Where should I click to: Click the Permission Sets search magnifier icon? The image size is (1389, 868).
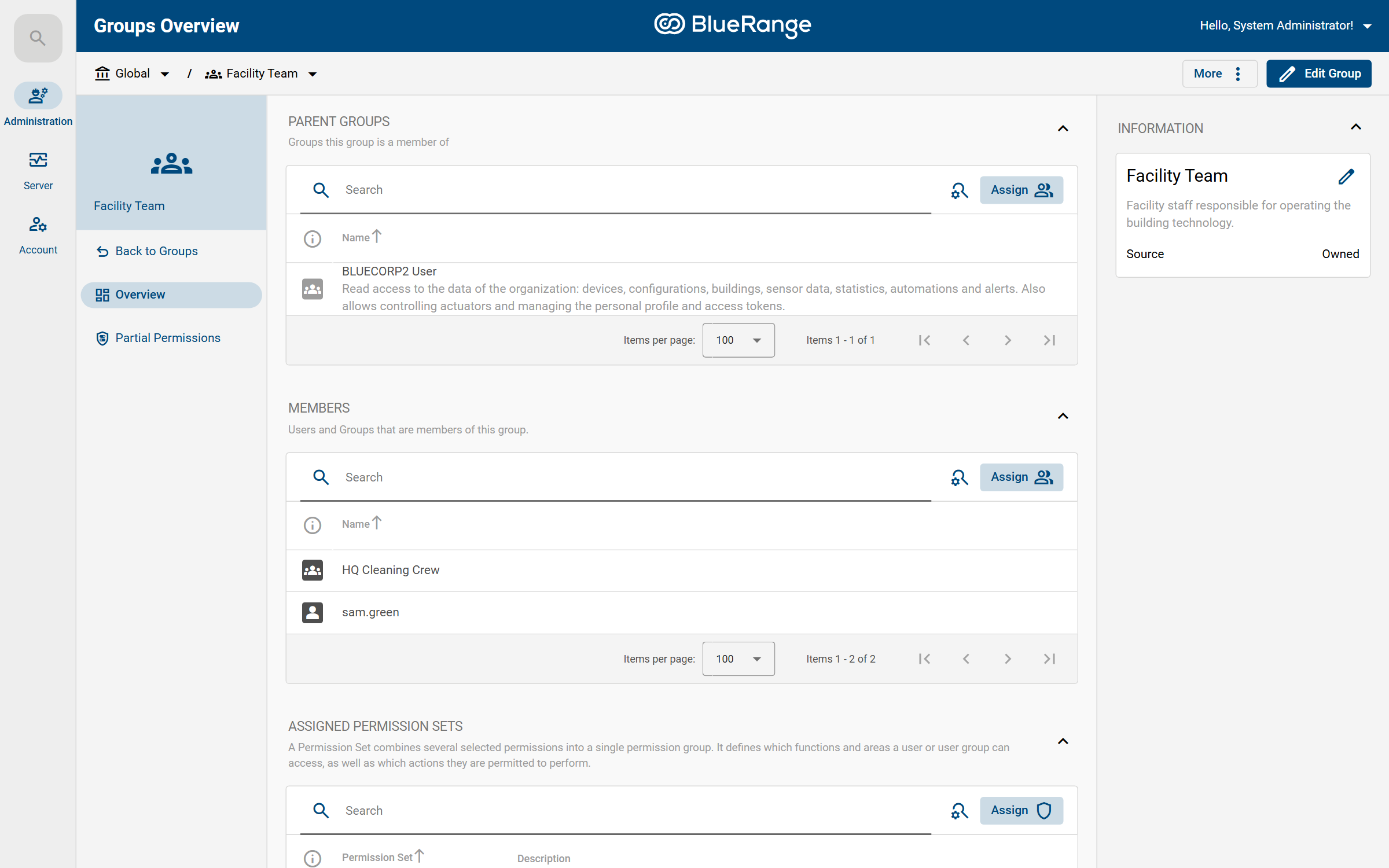coord(321,811)
